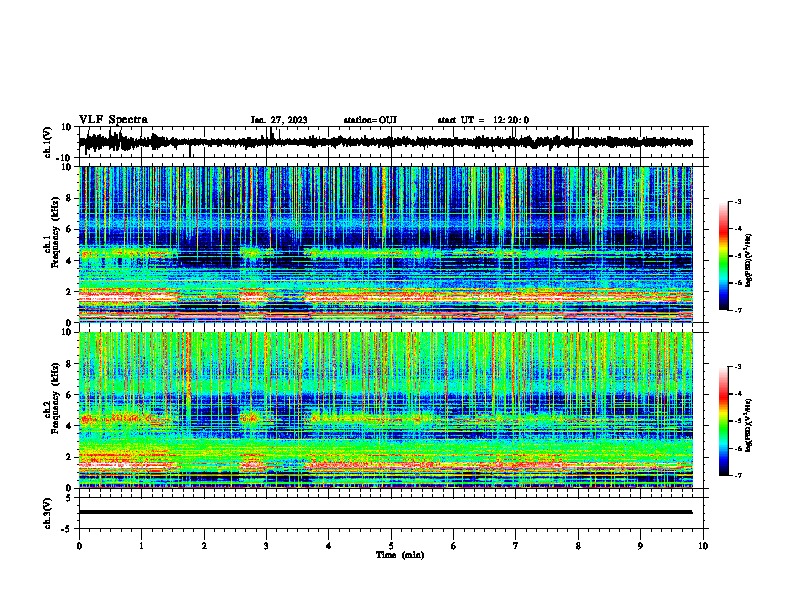Screen dimensions: 792x612
Task: Click time axis tick label "7"
Action: click(x=516, y=546)
